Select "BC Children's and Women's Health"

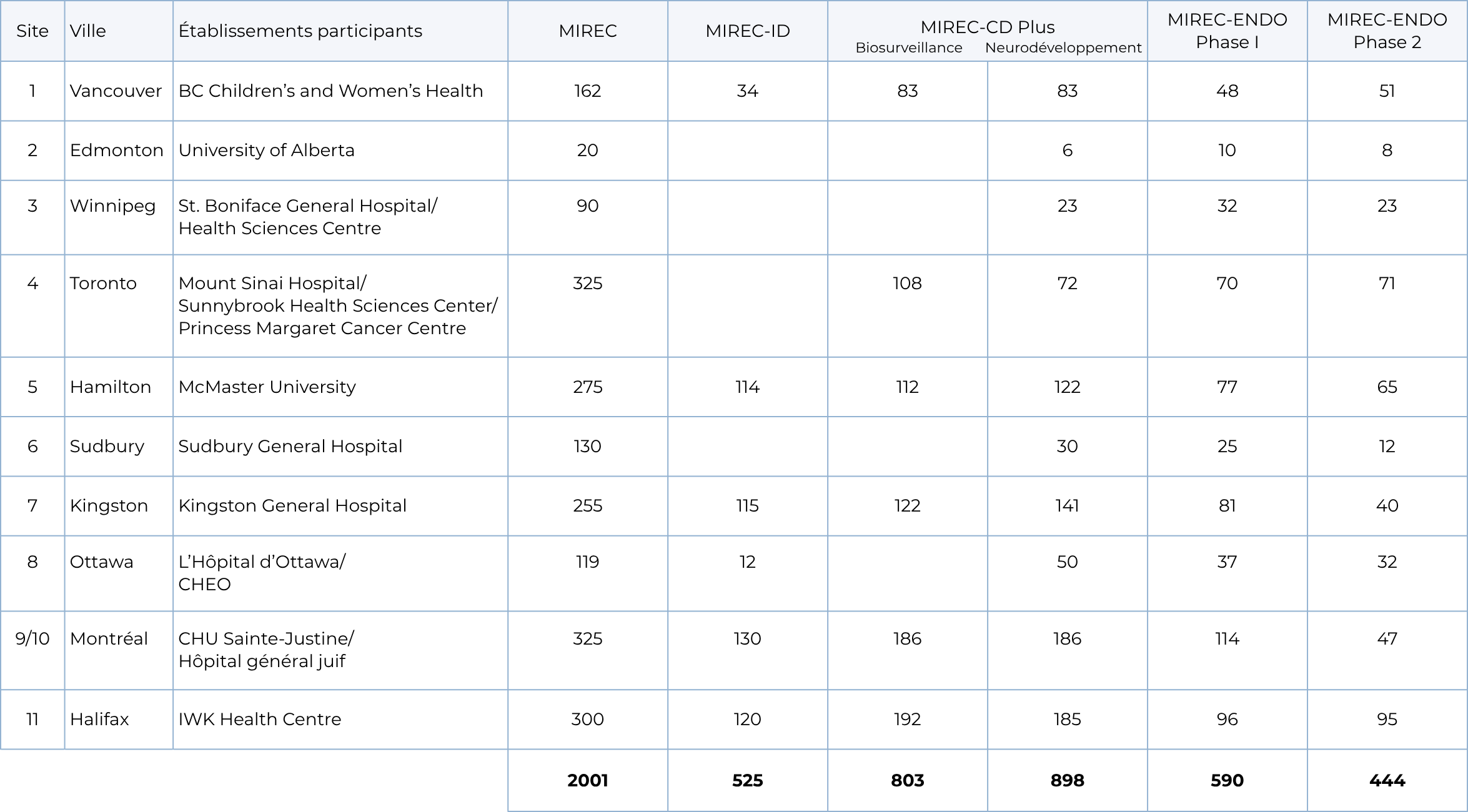coord(331,91)
